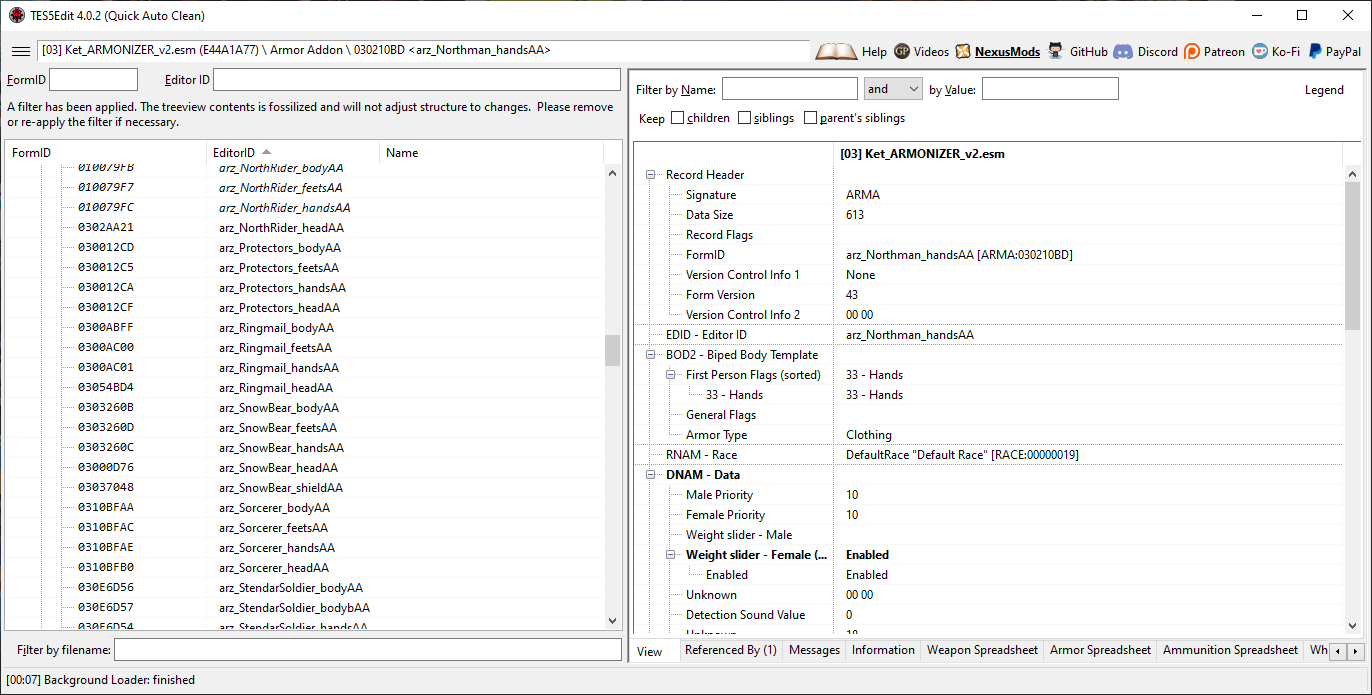Open the PayPal donation icon

(1315, 51)
